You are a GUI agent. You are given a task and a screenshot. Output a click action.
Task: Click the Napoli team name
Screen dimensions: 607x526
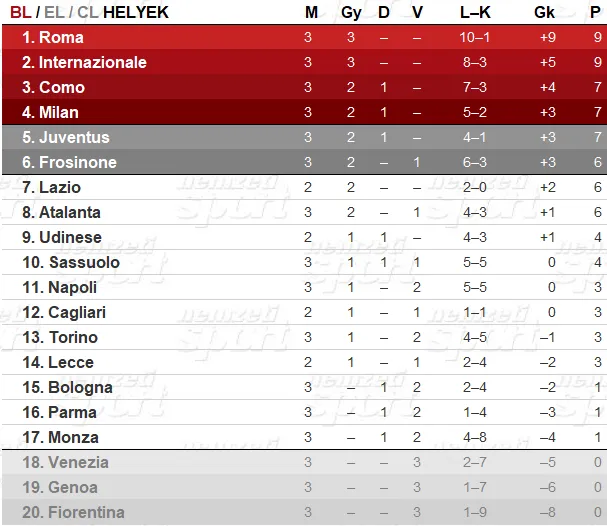coord(72,287)
